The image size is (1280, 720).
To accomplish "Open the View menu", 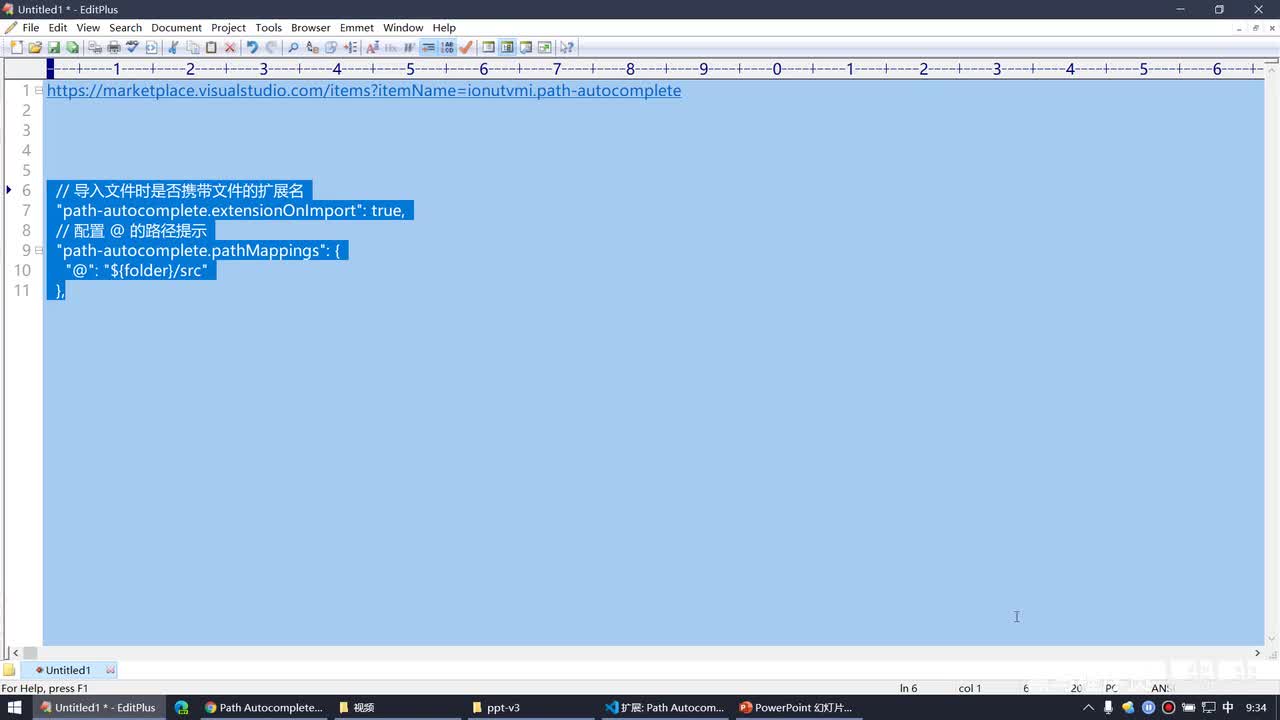I will (x=88, y=28).
